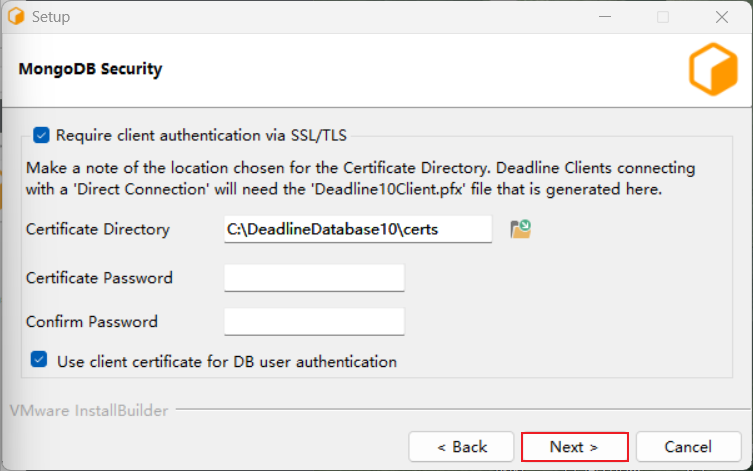Click the VMware InstallBuilder text
The image size is (753, 471).
(x=89, y=411)
